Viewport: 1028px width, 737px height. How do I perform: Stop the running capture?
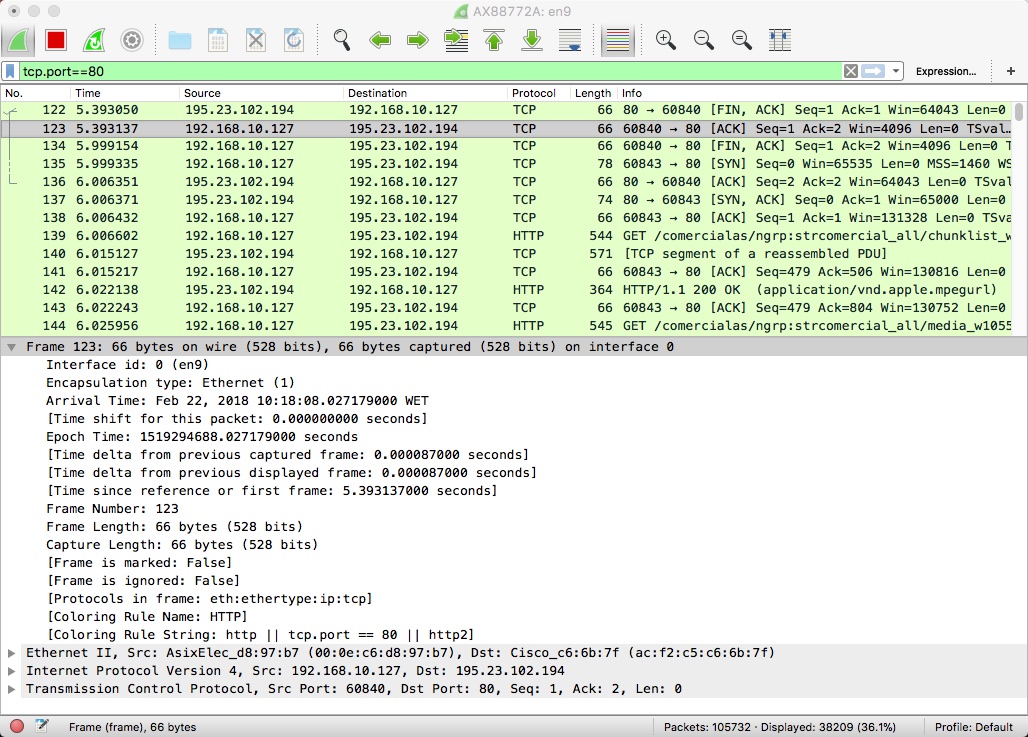click(x=56, y=40)
